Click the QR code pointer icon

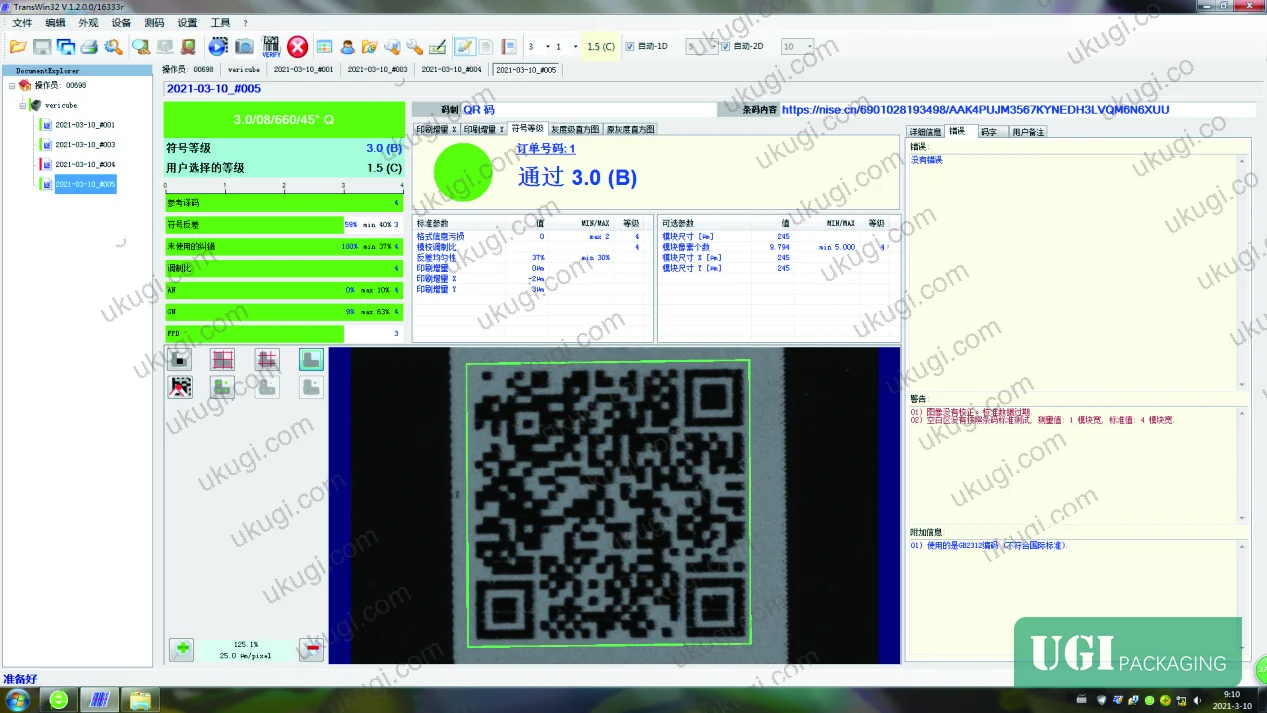(180, 387)
